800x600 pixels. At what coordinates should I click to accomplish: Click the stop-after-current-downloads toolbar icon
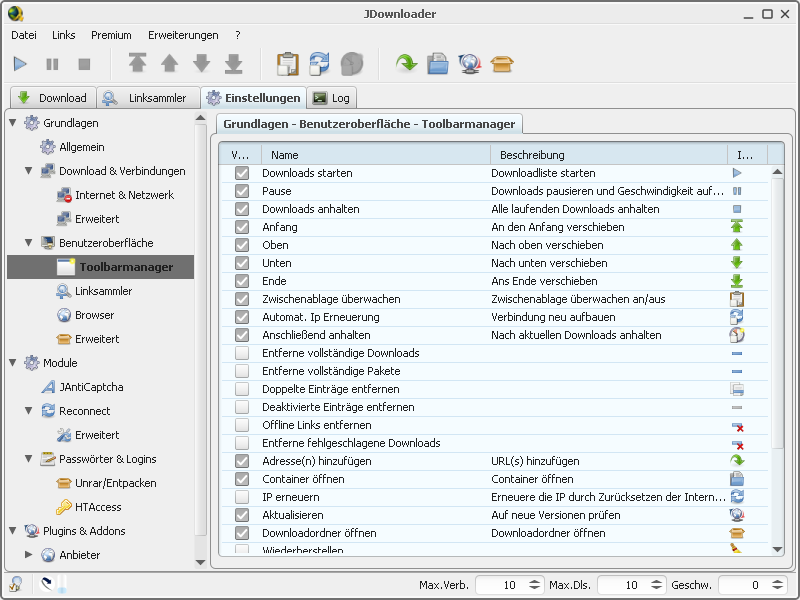coord(352,64)
